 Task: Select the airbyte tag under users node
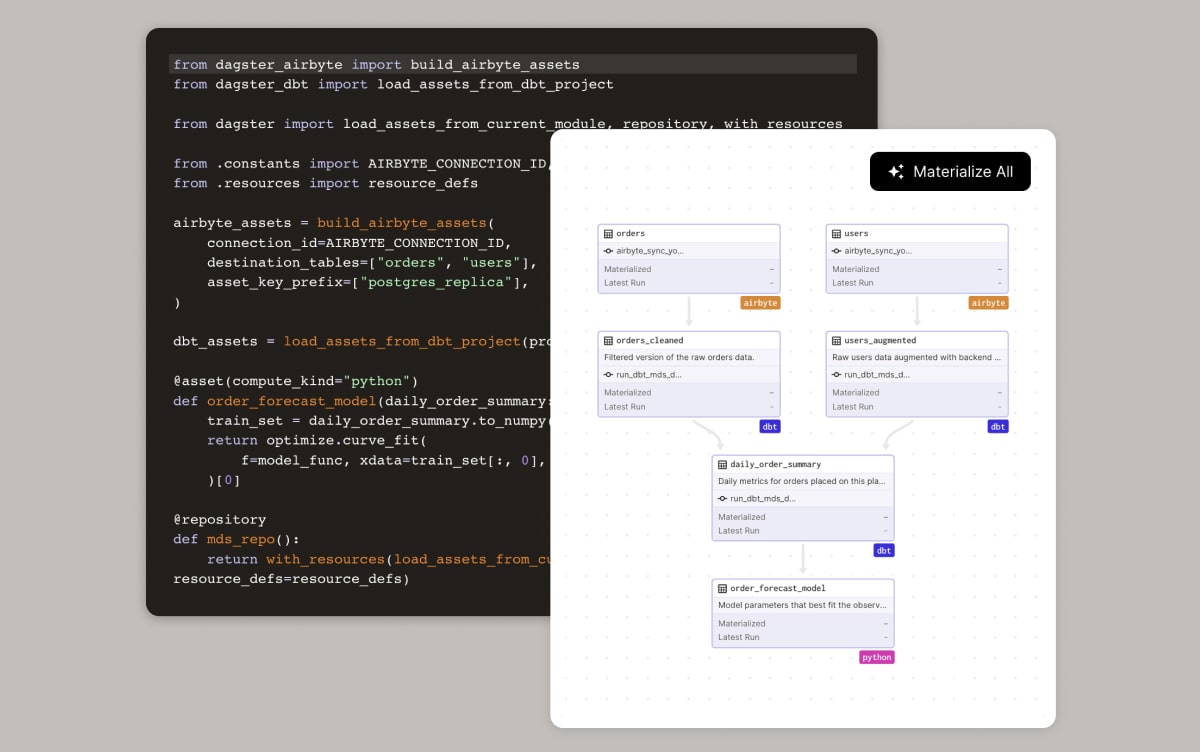988,303
